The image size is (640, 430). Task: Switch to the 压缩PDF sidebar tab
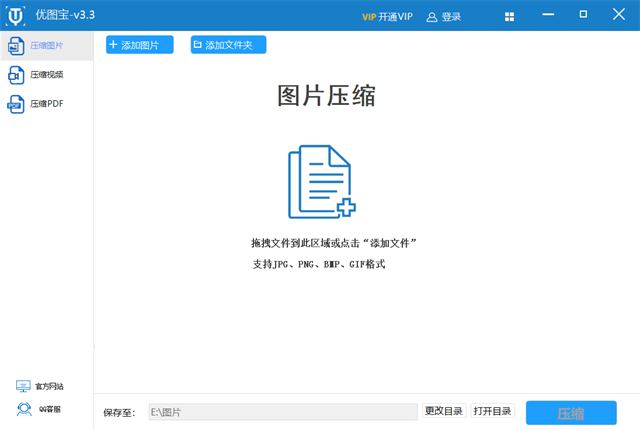coord(46,104)
